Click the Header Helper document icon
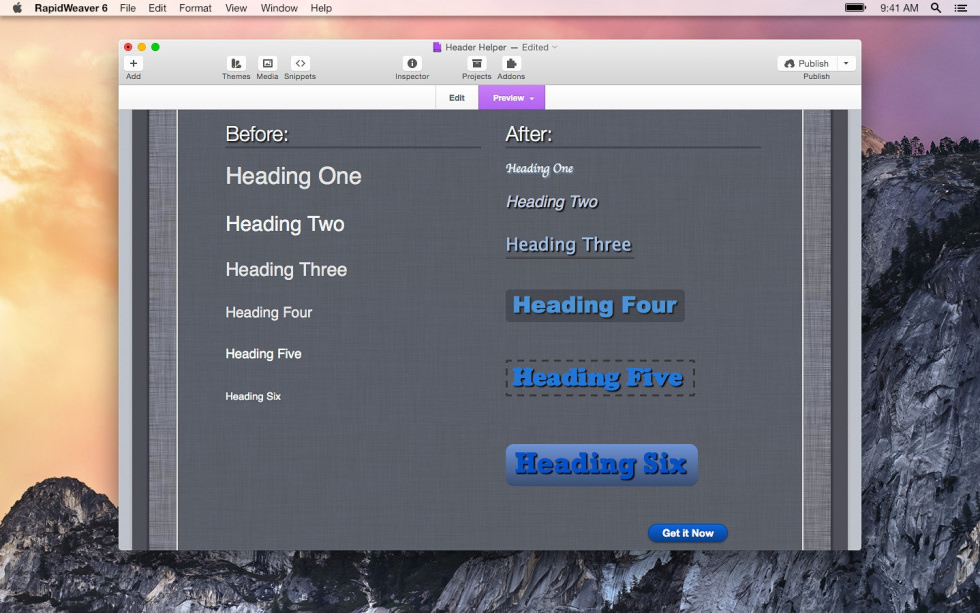Image resolution: width=980 pixels, height=613 pixels. (437, 47)
